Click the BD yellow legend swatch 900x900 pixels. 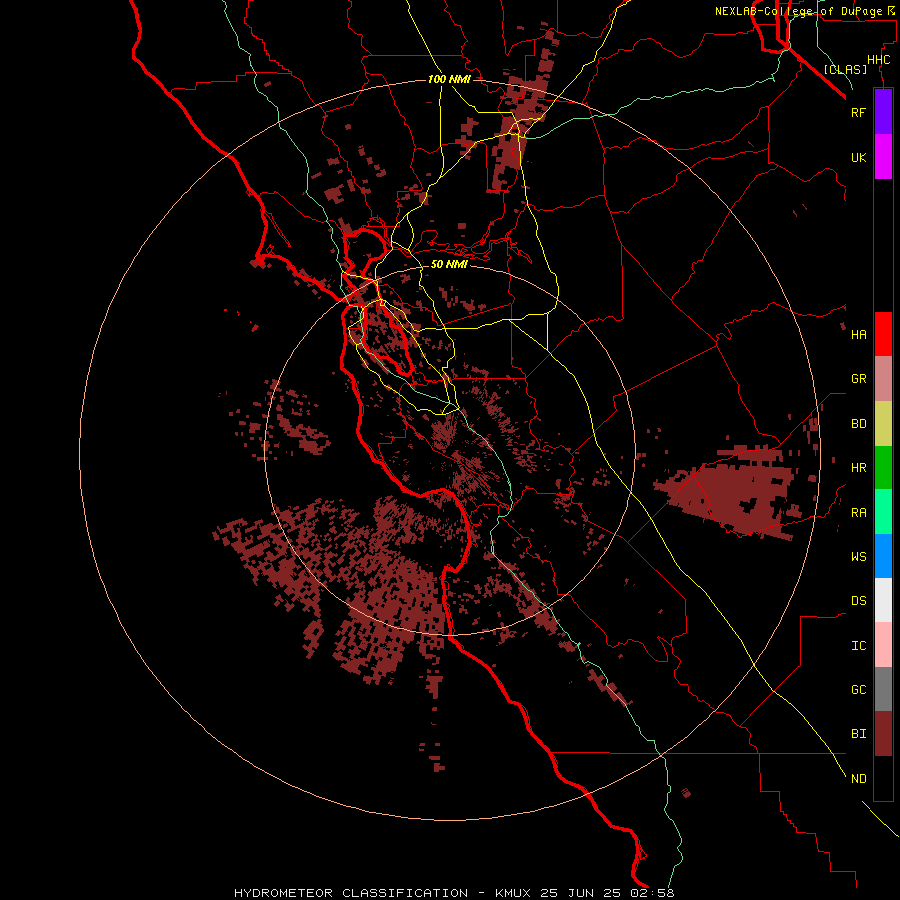pyautogui.click(x=883, y=424)
